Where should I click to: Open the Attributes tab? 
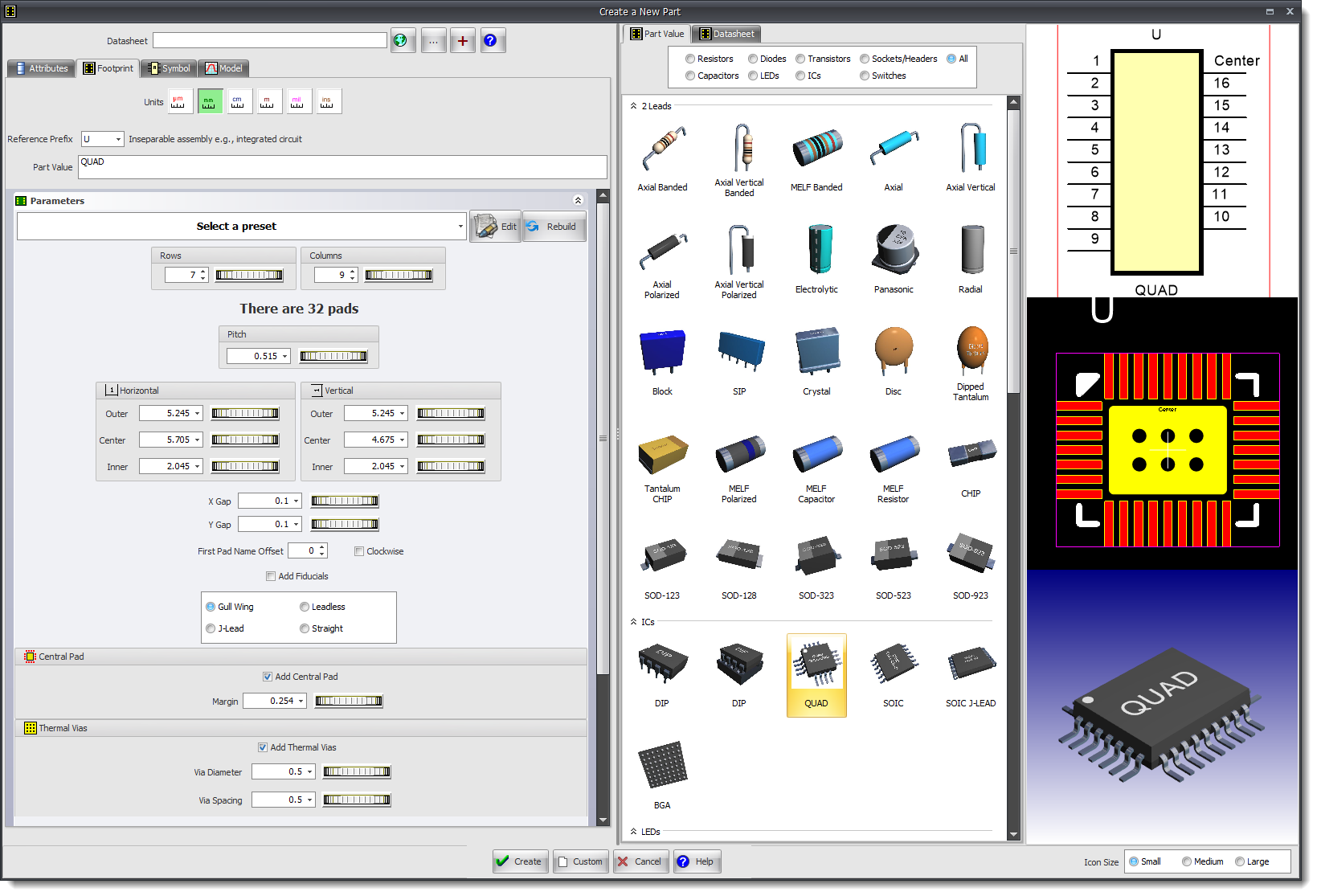coord(41,68)
